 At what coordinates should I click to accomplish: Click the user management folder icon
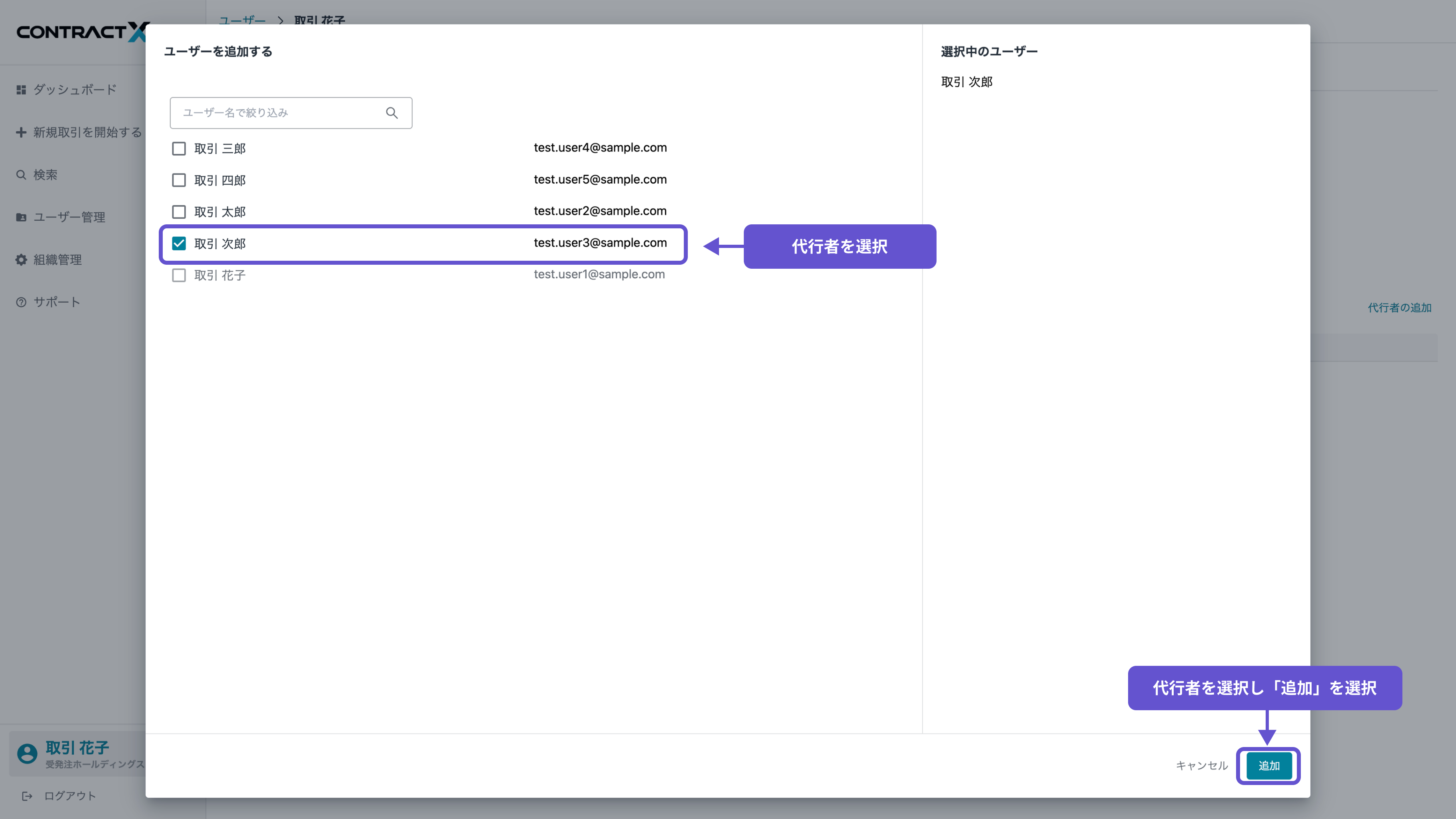pyautogui.click(x=22, y=217)
